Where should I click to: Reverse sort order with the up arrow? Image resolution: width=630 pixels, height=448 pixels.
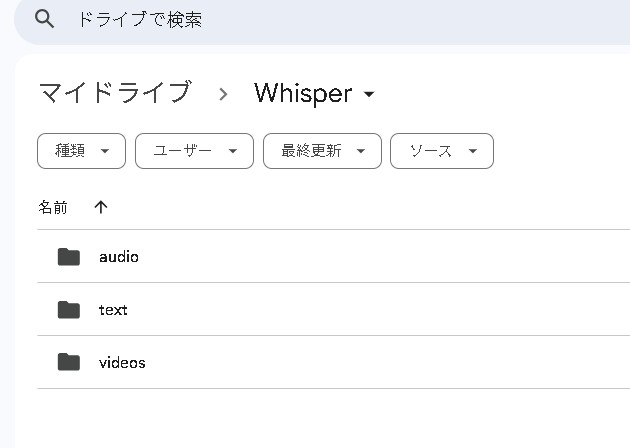click(x=100, y=207)
